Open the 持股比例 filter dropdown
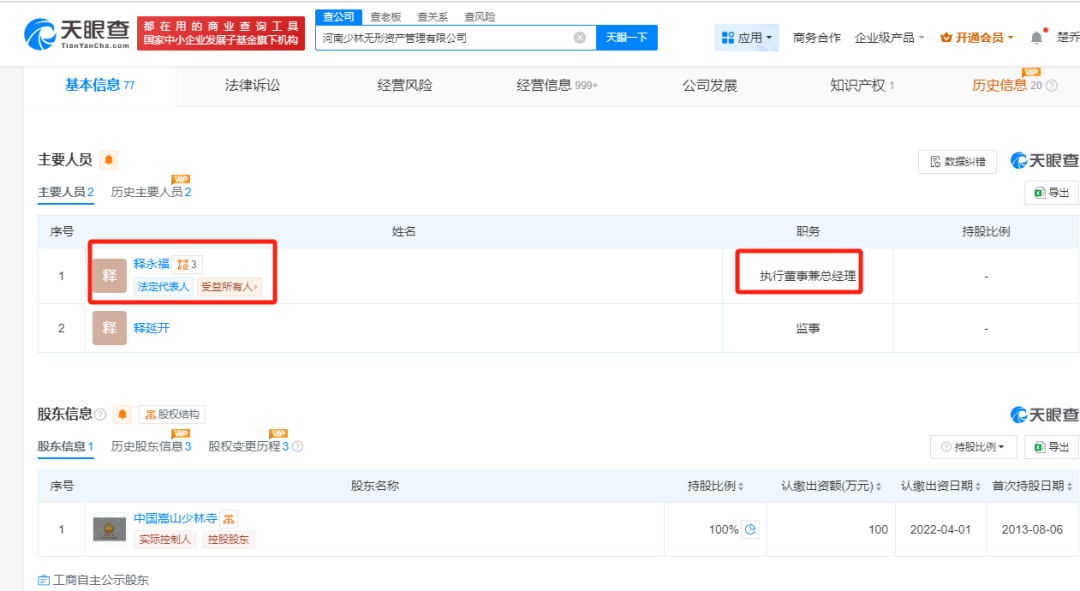1080x591 pixels. (x=973, y=447)
